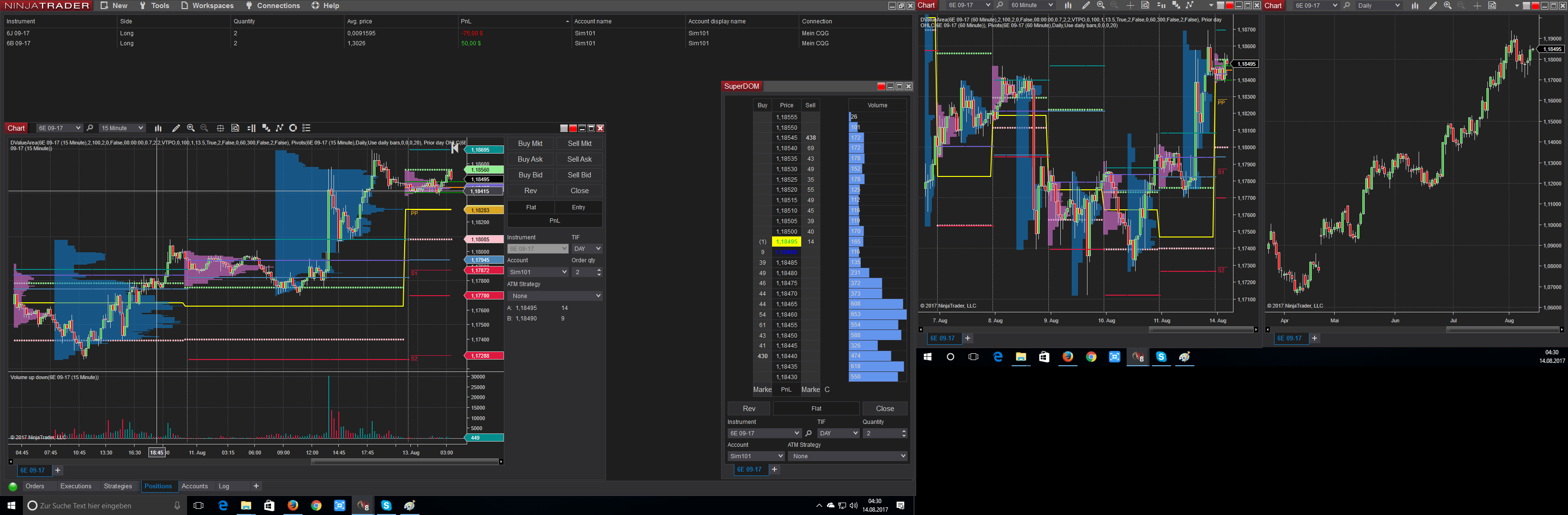Open Windows Start menu on left monitor
1568x515 pixels.
pyautogui.click(x=11, y=505)
